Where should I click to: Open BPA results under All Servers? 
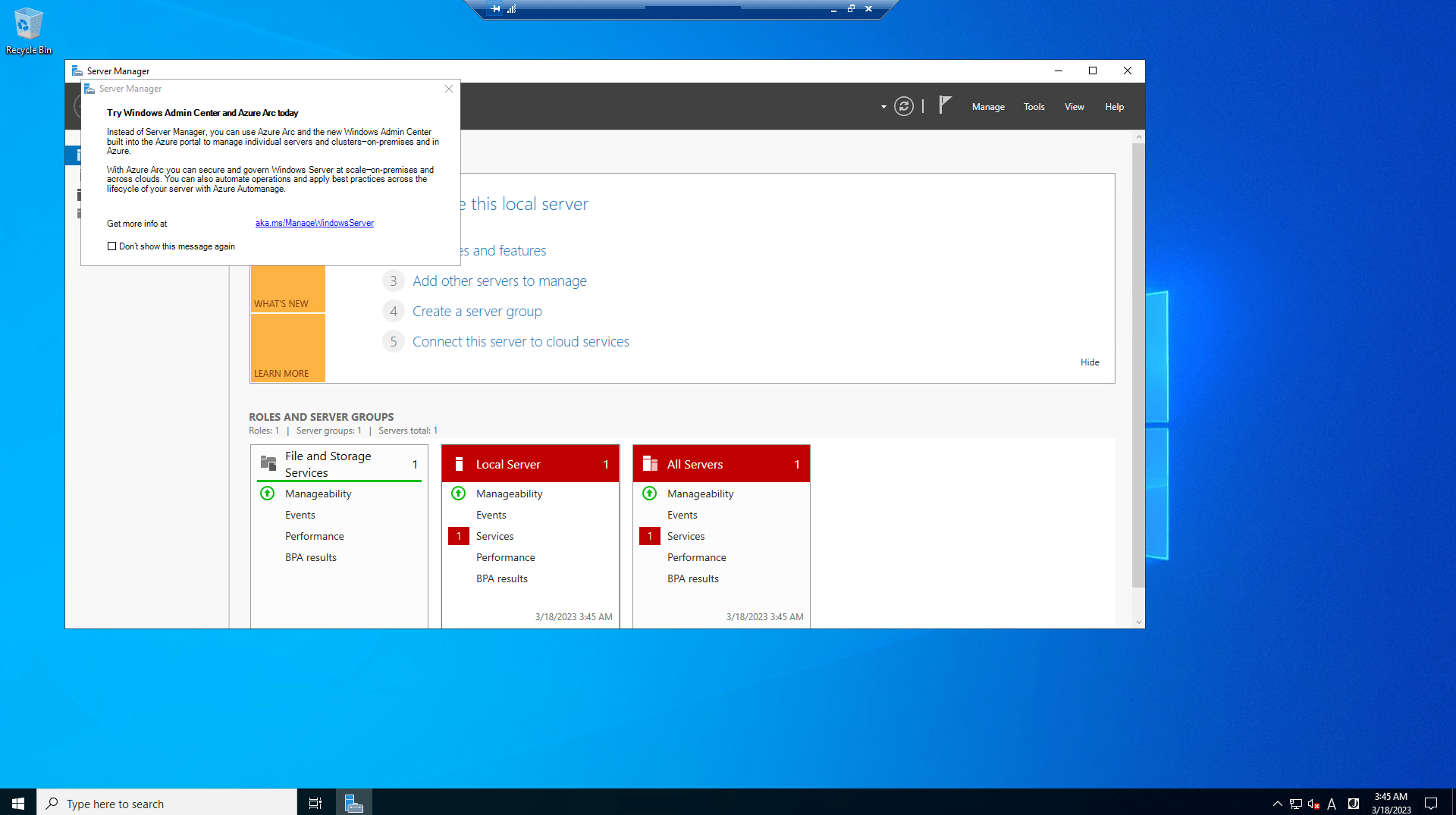click(x=692, y=578)
